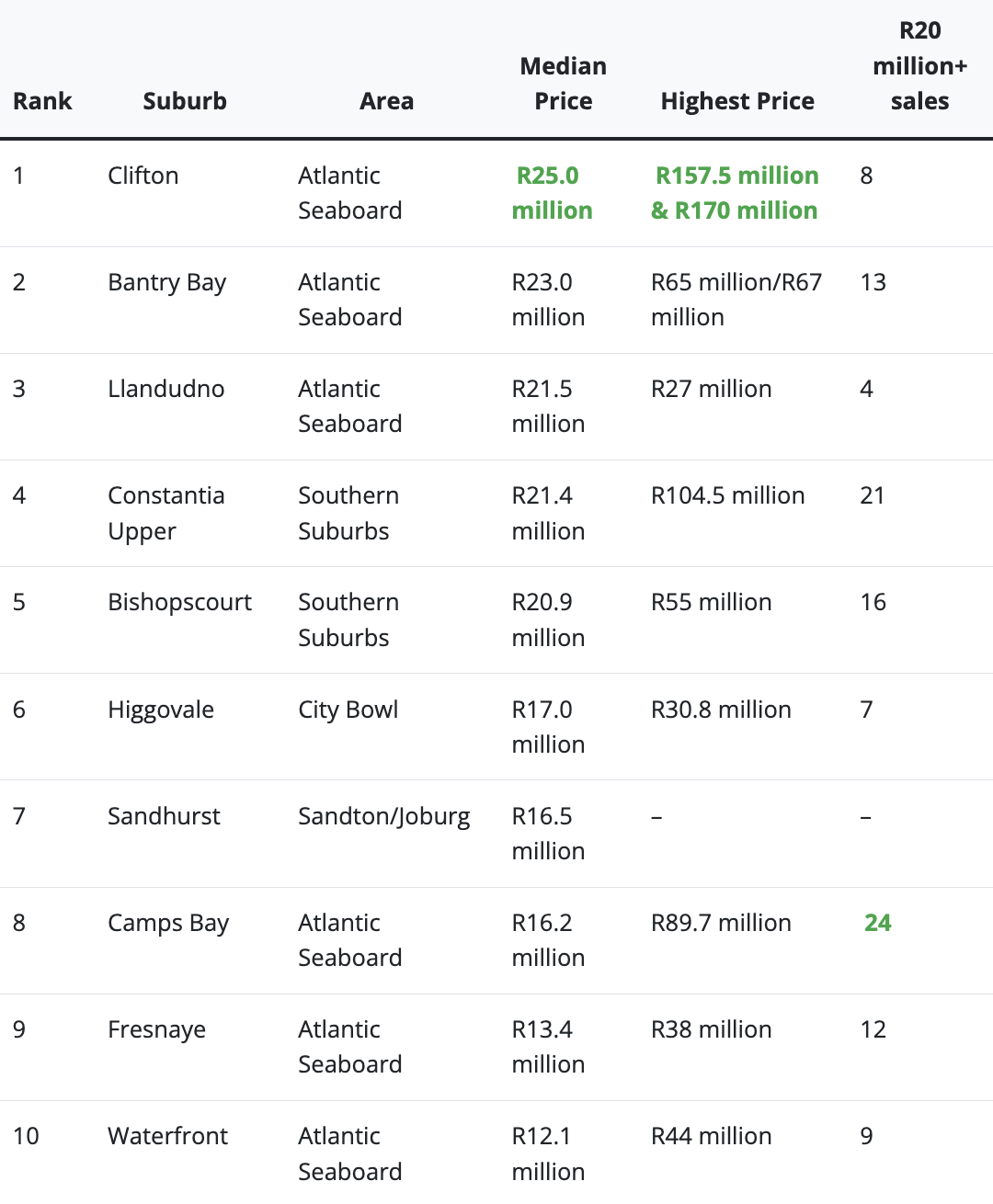Select the Bantry Bay row
The width and height of the screenshot is (993, 1204).
(x=166, y=282)
